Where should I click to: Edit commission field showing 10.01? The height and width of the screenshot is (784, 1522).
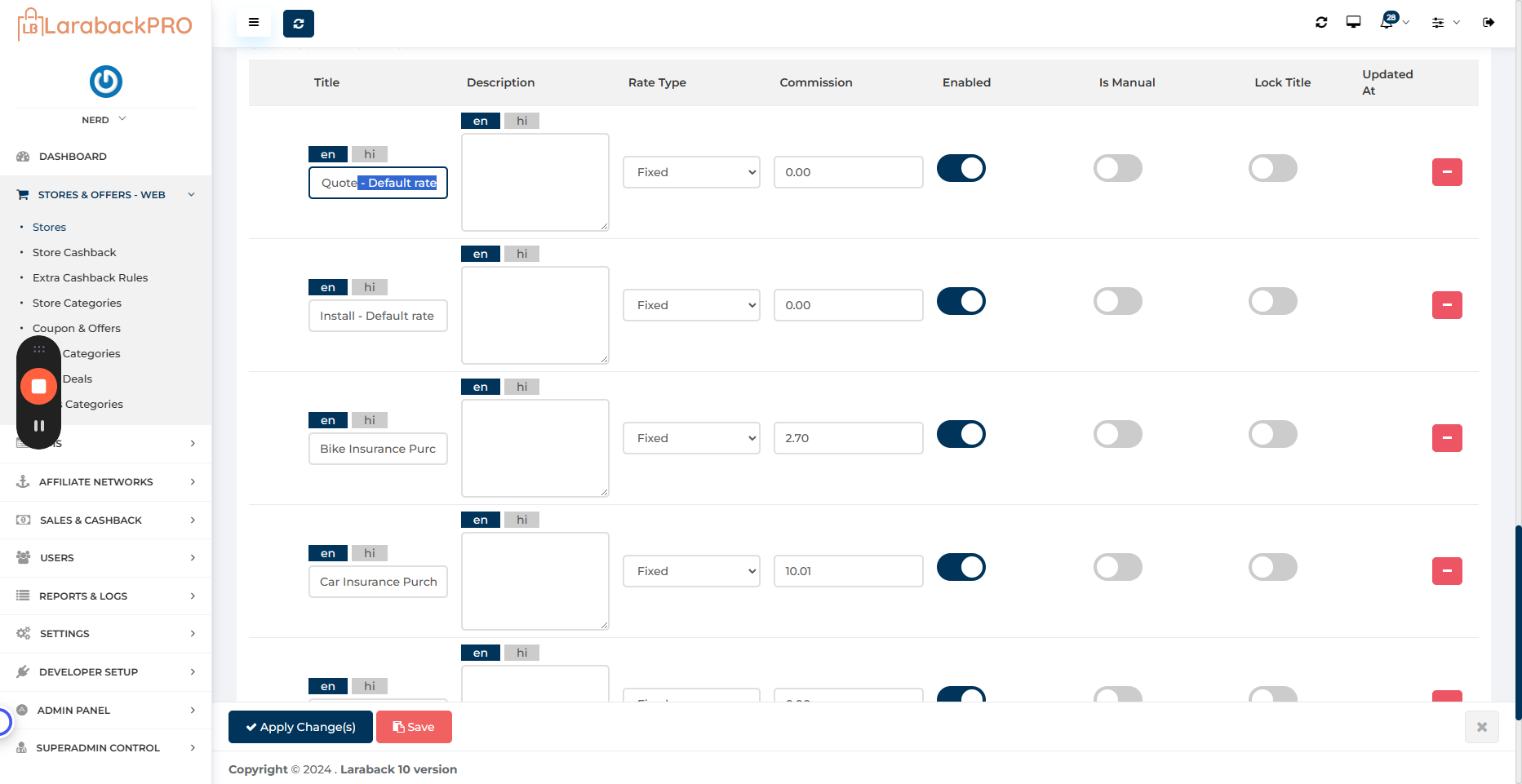tap(849, 571)
